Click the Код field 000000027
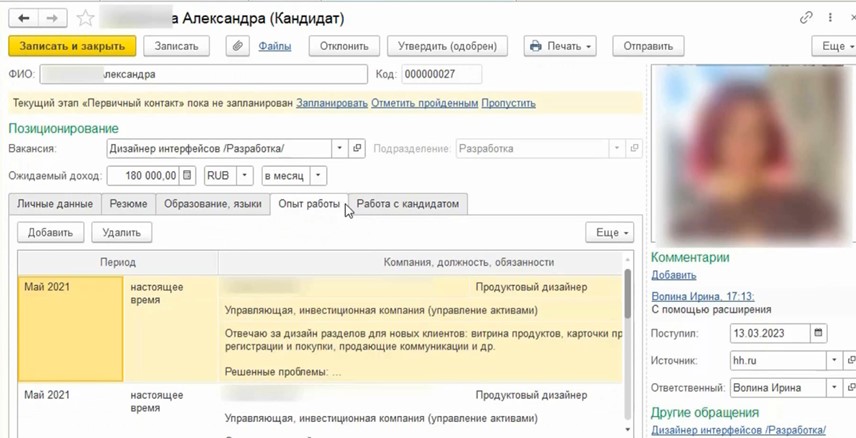Viewport: 856px width, 438px height. (442, 74)
